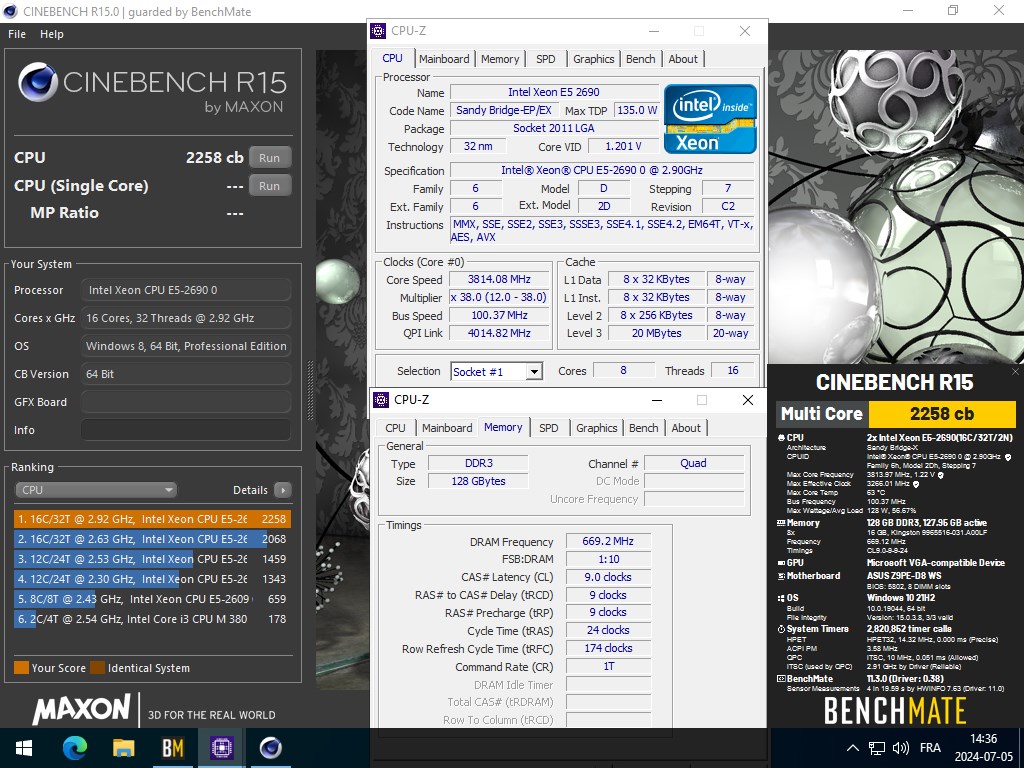Show hidden tray icons chevron
The image size is (1024, 768).
(853, 748)
